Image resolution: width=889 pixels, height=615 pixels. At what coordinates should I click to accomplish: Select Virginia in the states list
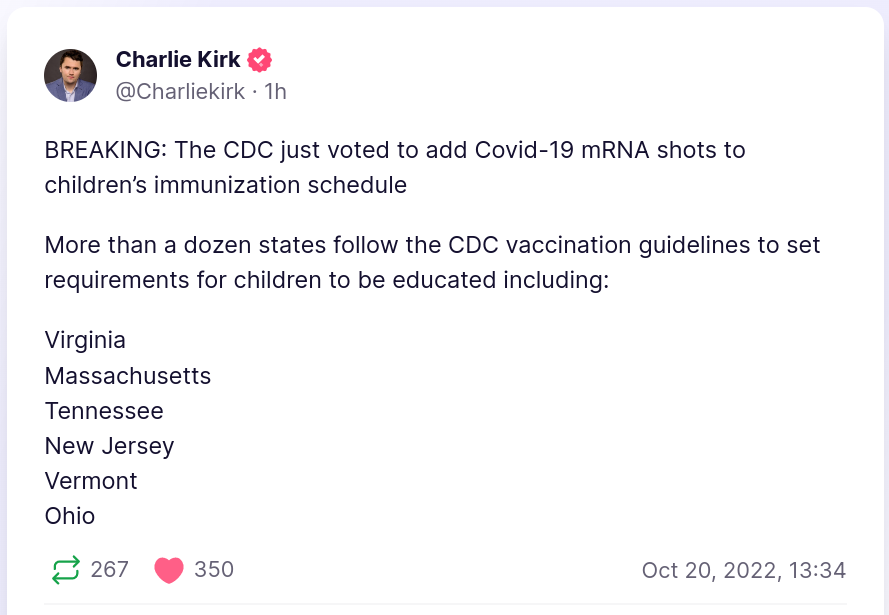pyautogui.click(x=85, y=340)
